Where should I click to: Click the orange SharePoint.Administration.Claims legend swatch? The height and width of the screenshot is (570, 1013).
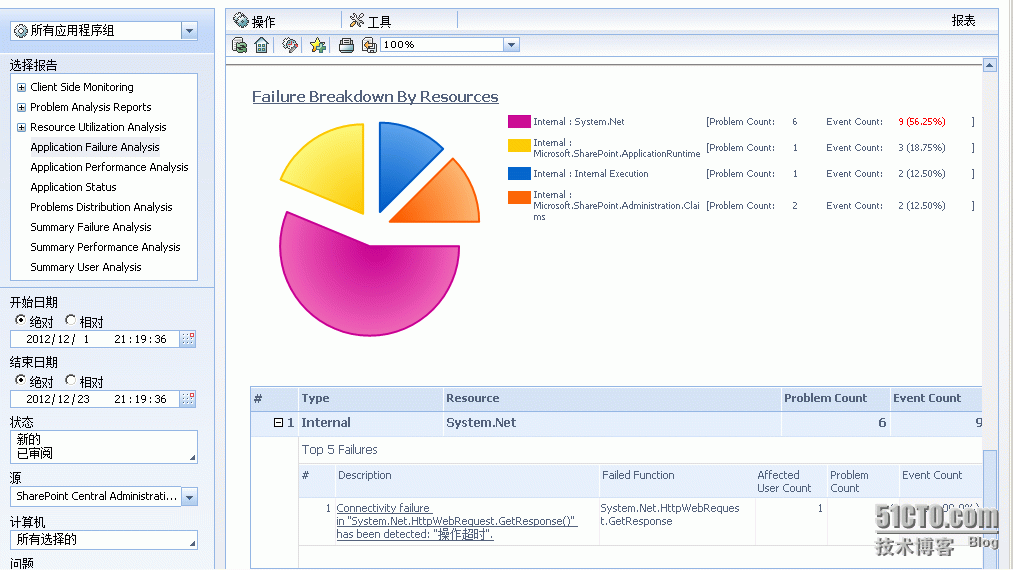coord(519,197)
